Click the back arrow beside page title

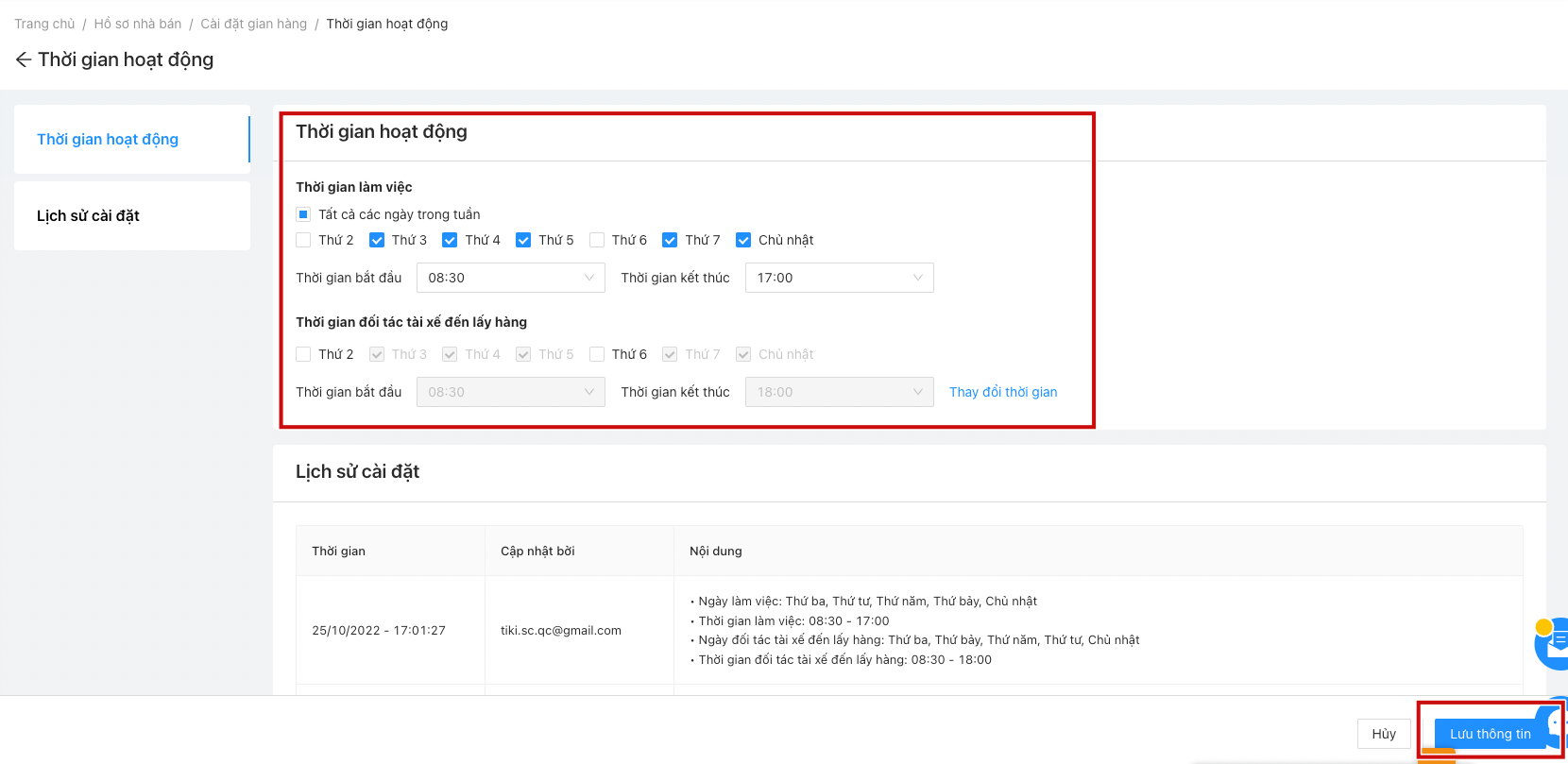coord(24,59)
